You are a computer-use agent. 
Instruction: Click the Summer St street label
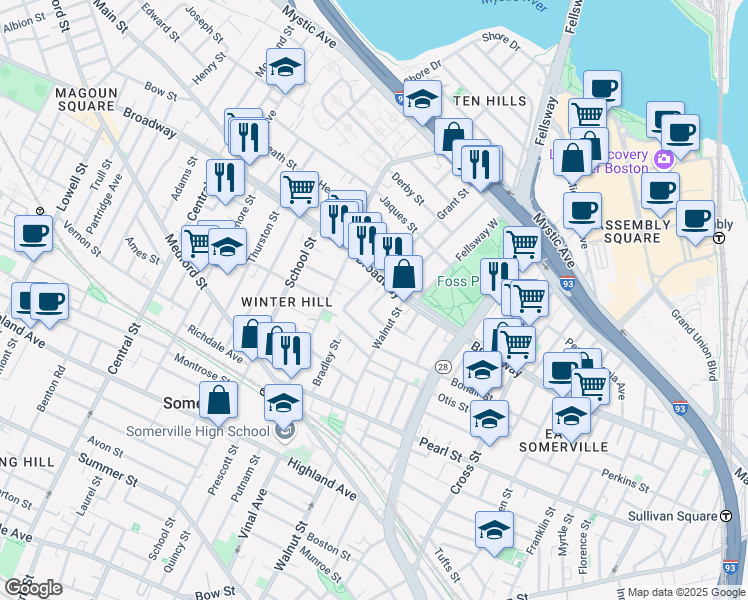point(108,470)
